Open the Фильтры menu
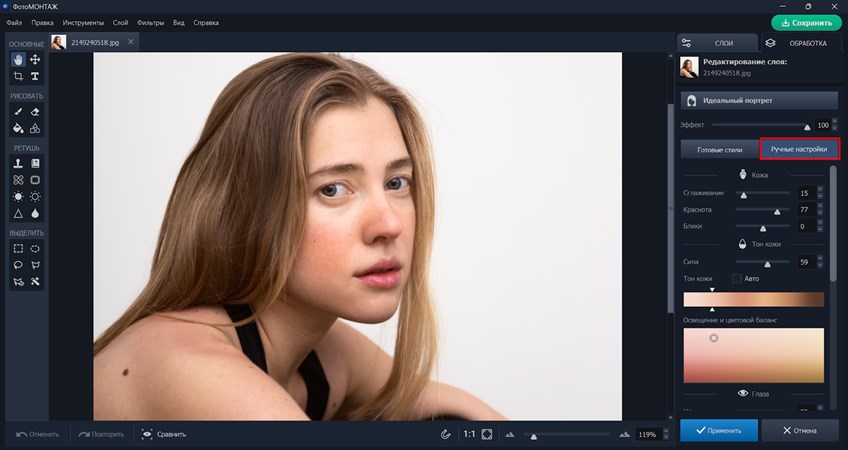Image resolution: width=848 pixels, height=450 pixels. [151, 22]
